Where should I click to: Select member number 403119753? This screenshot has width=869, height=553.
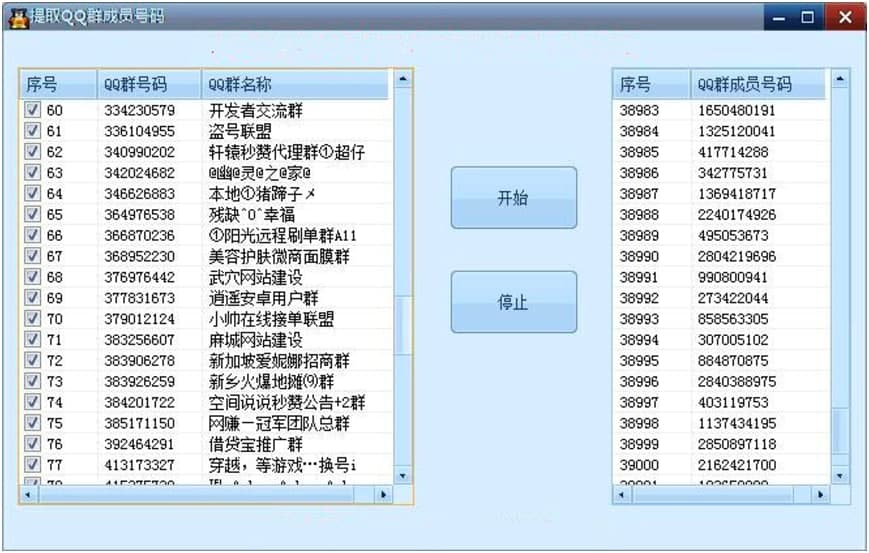click(x=733, y=402)
